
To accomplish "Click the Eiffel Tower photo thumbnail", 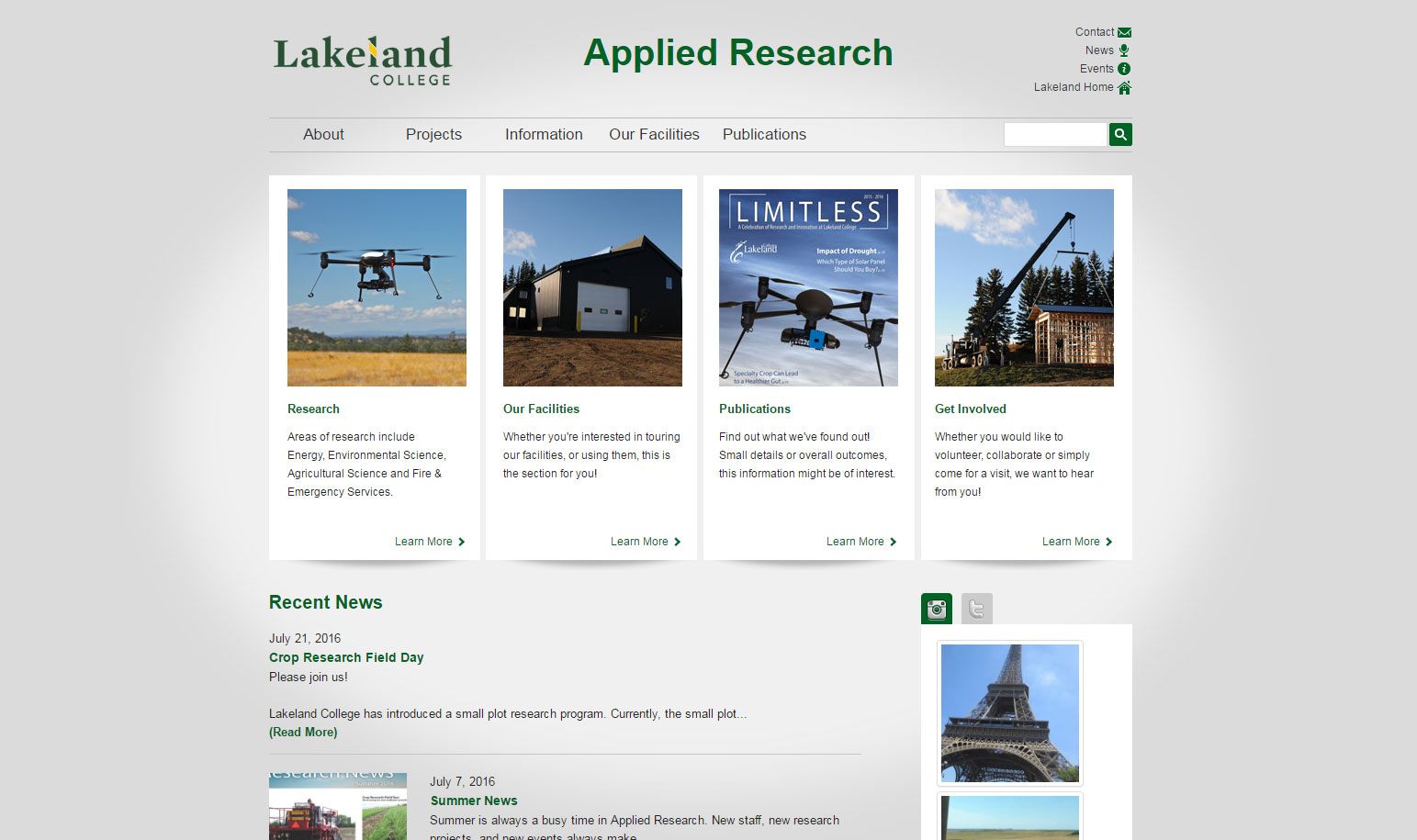I will point(1008,713).
